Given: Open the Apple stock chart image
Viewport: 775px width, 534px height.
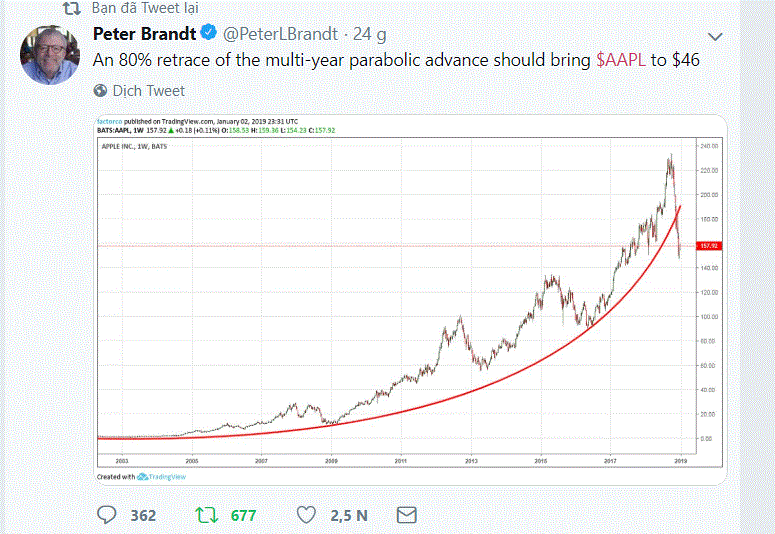Looking at the screenshot, I should (x=400, y=300).
